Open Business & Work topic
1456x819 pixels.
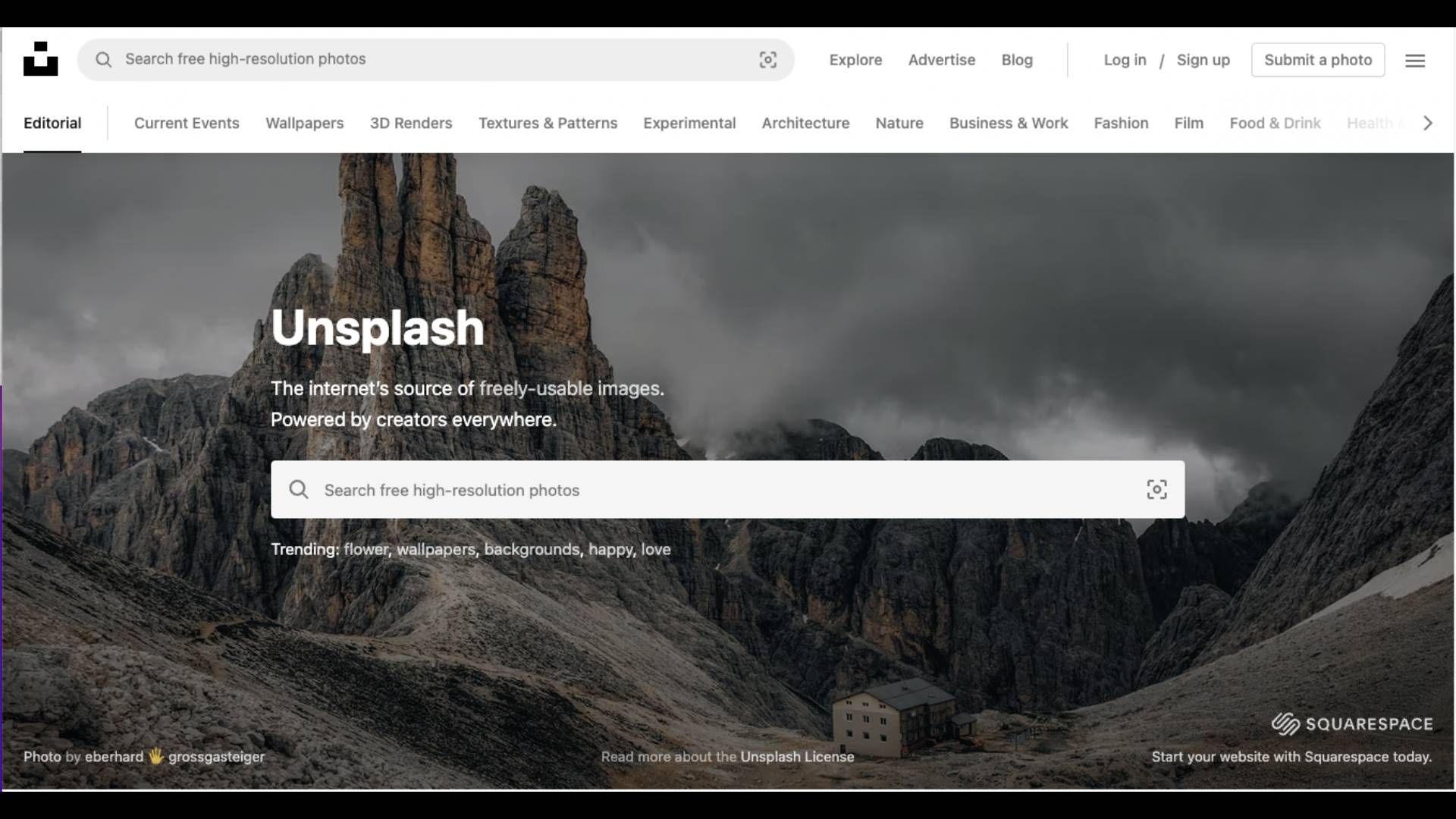[1009, 123]
